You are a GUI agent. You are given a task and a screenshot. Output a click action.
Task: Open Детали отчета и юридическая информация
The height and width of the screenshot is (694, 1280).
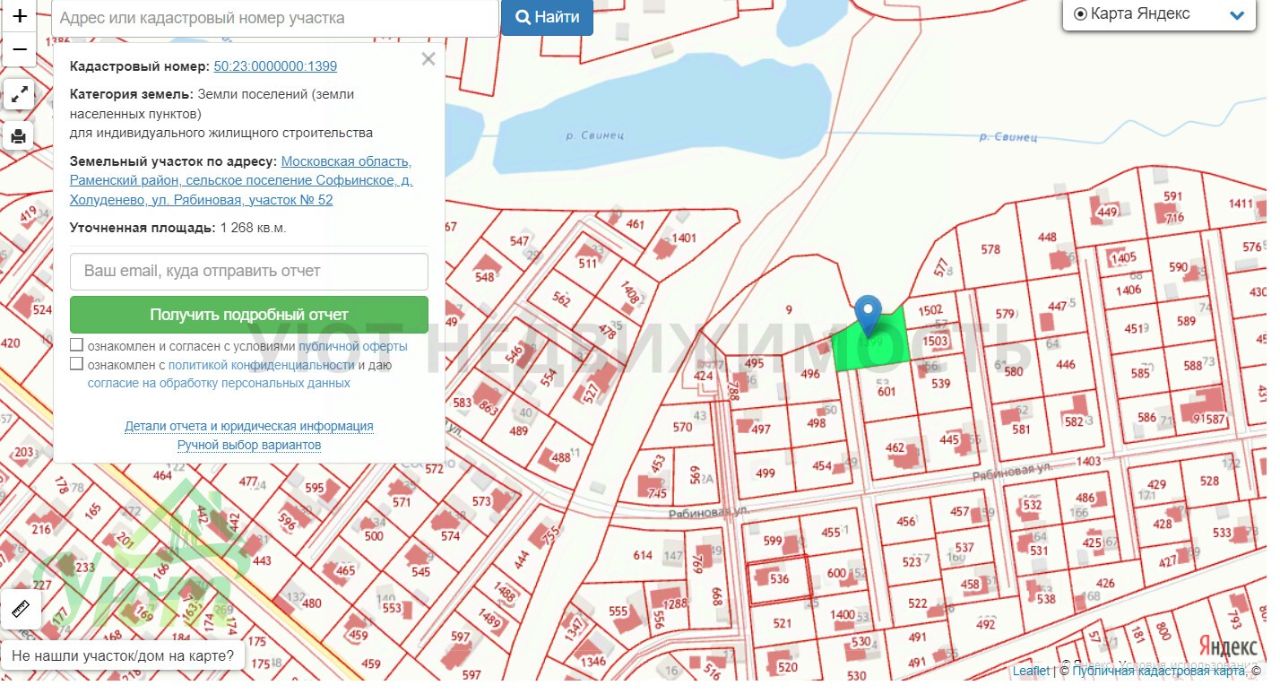pos(249,426)
